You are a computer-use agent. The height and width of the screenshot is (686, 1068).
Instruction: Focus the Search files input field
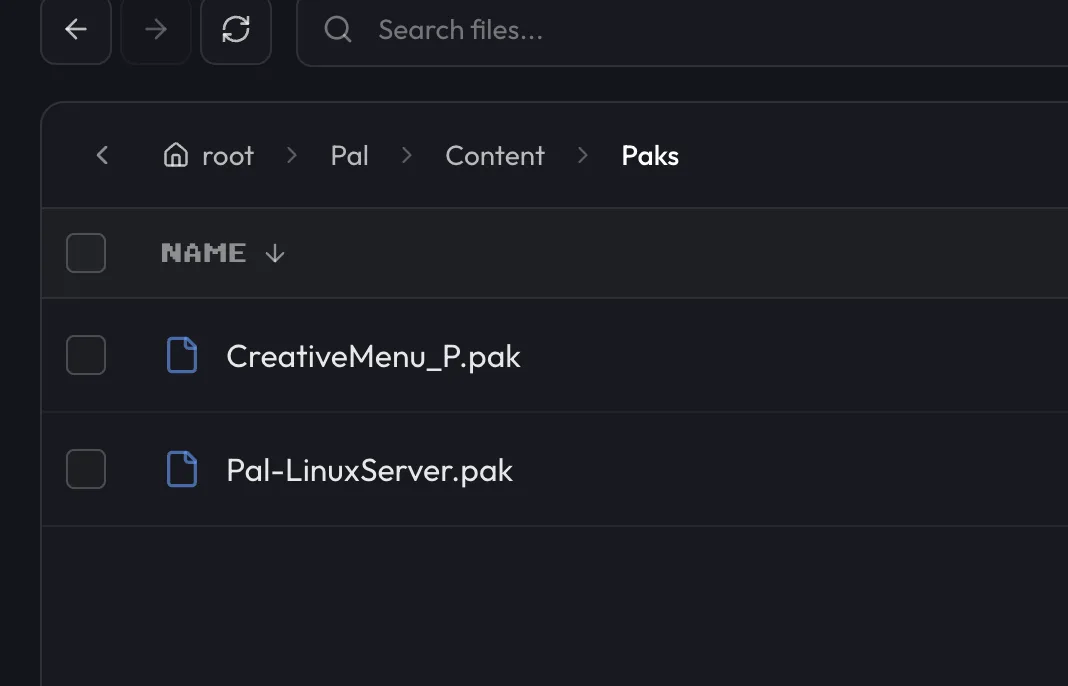coord(681,30)
